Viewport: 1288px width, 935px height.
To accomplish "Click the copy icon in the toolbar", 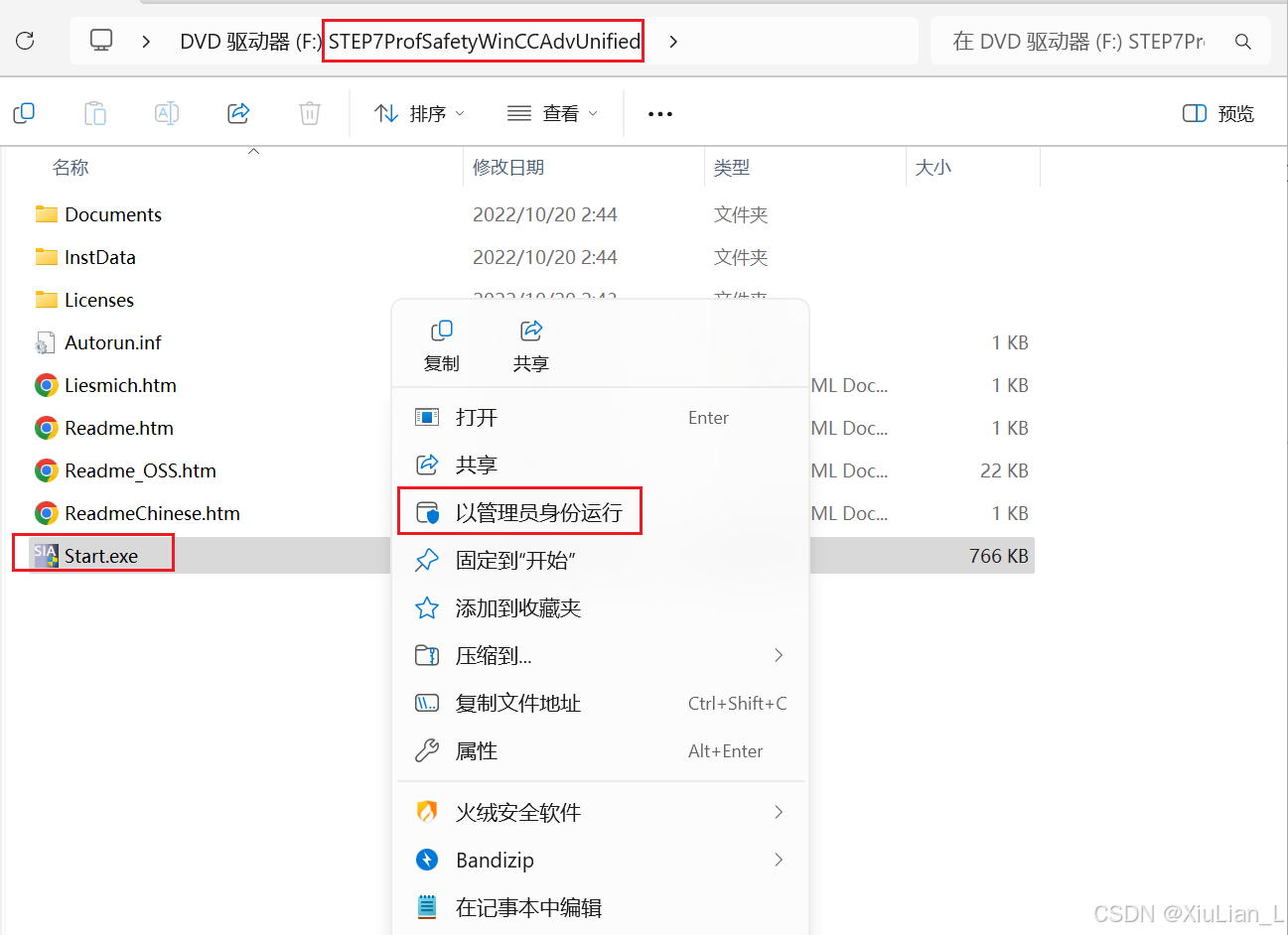I will (24, 113).
